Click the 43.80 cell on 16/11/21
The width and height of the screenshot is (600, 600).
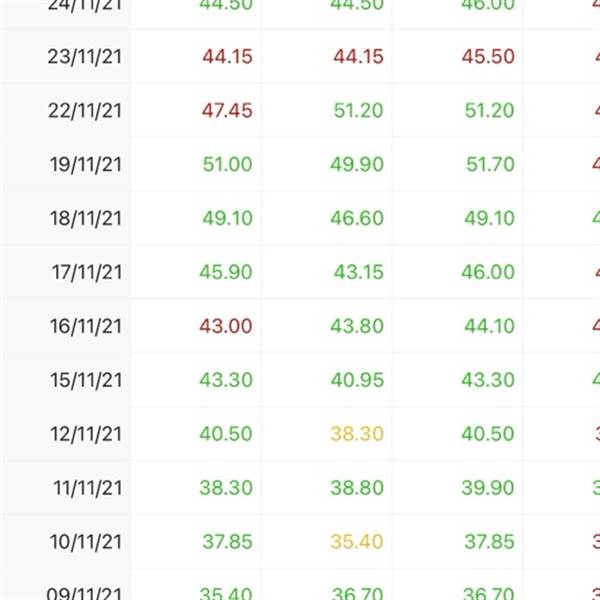click(357, 326)
